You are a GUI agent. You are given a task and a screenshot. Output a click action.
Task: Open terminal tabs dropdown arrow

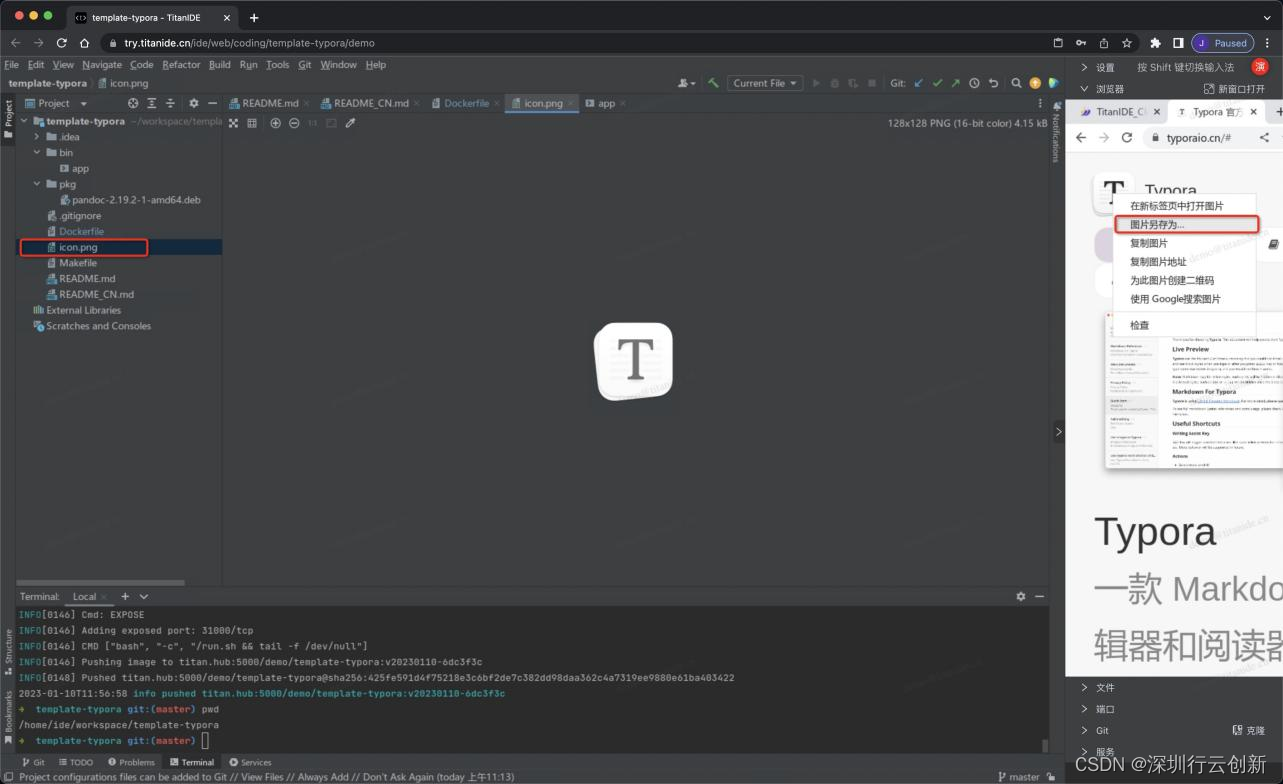click(x=144, y=596)
